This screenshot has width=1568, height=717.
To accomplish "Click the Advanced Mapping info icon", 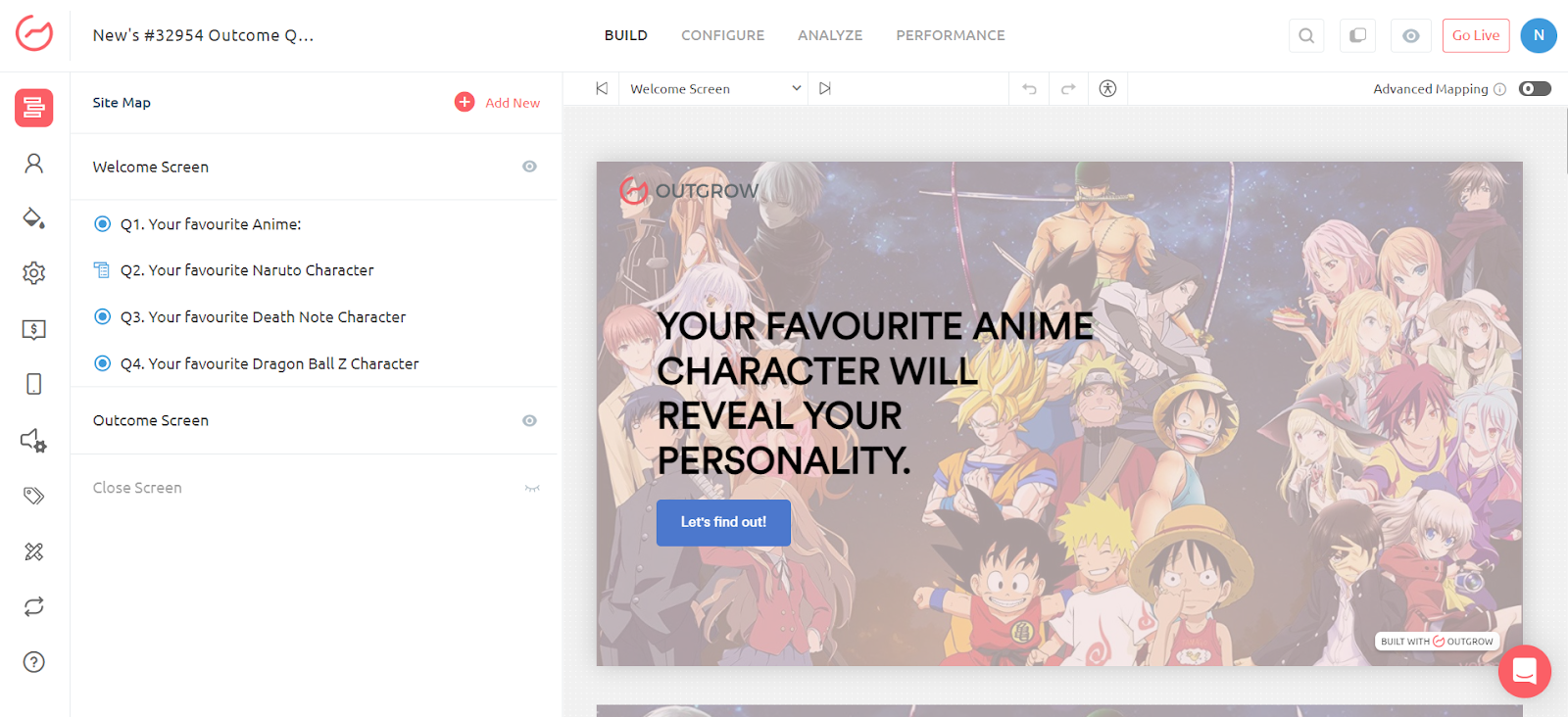I will pos(1499,89).
